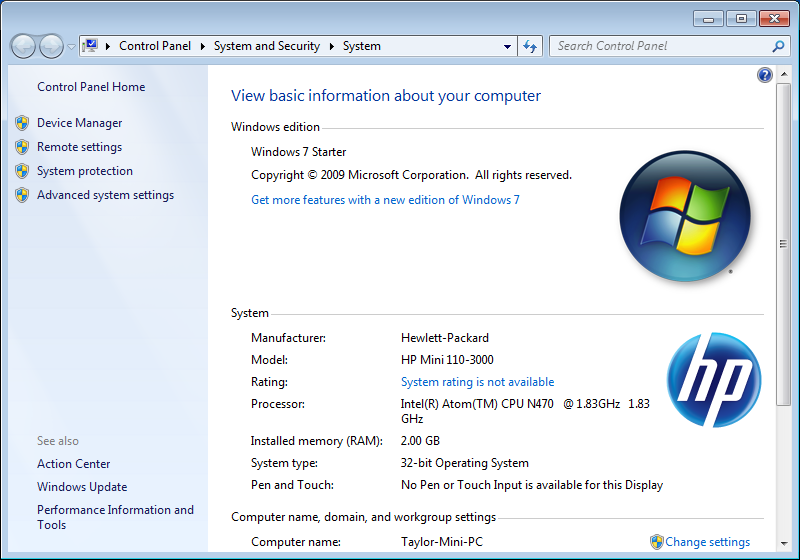The height and width of the screenshot is (560, 800).
Task: Open Device Manager from left pane
Action: 79,123
